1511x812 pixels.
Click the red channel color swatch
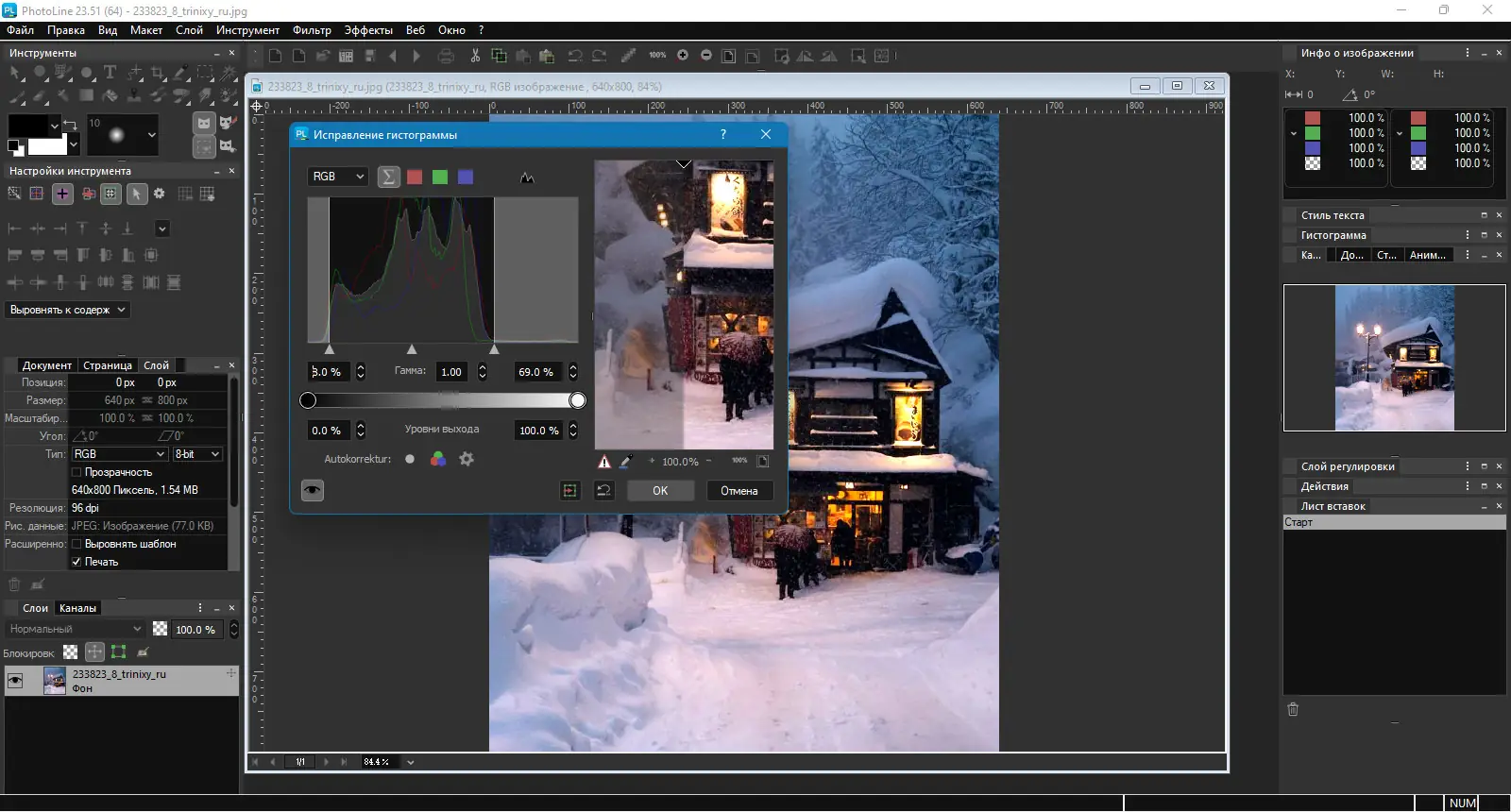pyautogui.click(x=415, y=177)
